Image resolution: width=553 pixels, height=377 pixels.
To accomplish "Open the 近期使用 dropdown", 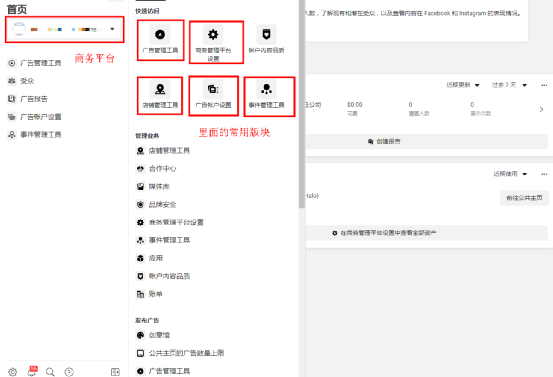I will (510, 174).
